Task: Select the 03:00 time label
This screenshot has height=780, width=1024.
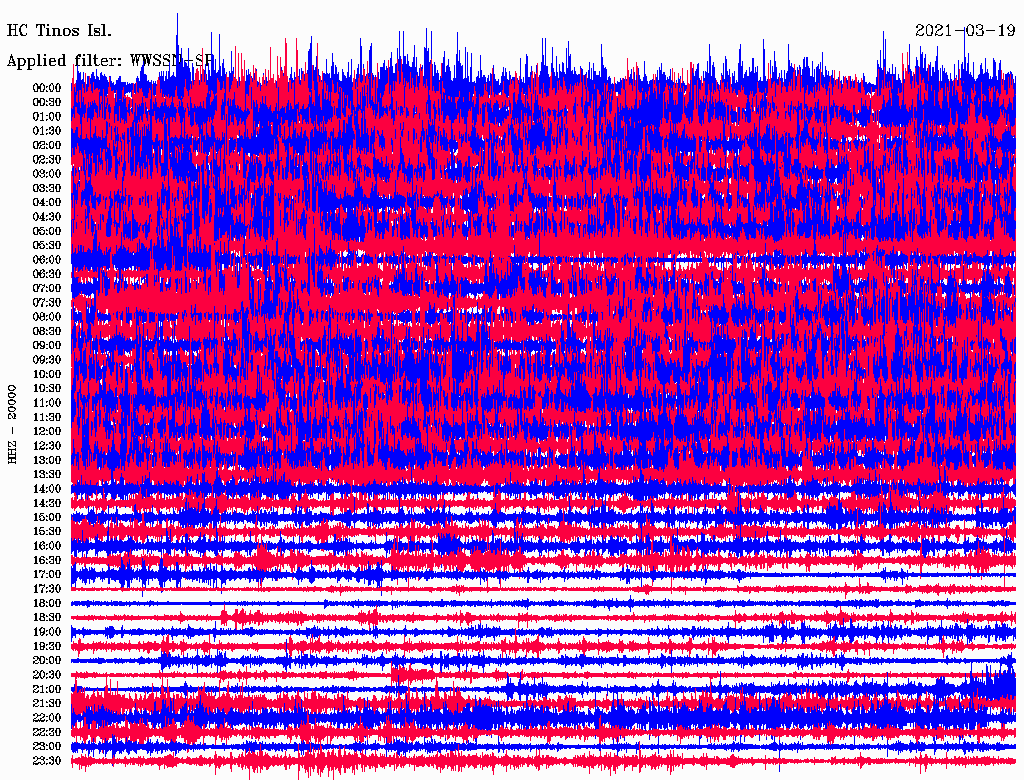Action: point(47,174)
